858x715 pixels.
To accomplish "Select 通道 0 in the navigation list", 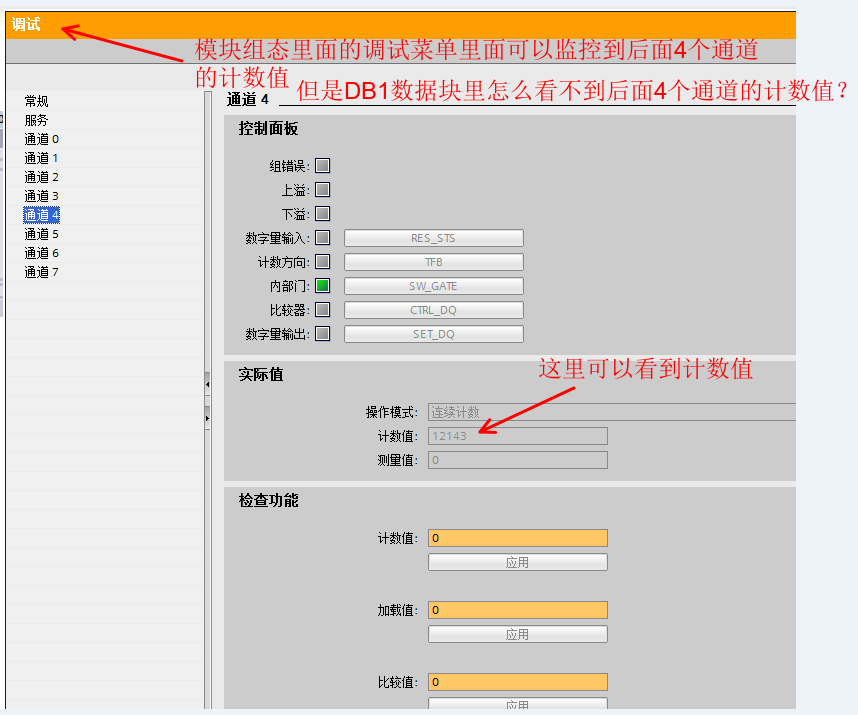I will [42, 139].
